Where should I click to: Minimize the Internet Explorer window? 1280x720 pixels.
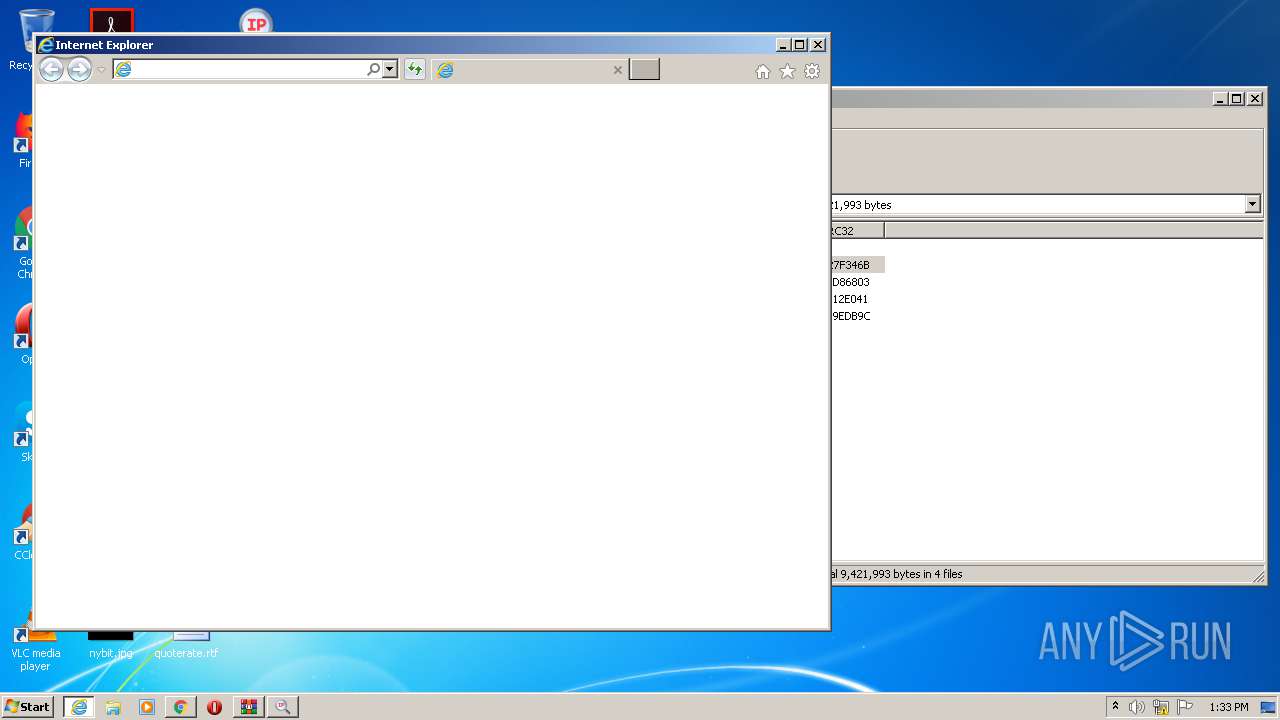click(782, 44)
